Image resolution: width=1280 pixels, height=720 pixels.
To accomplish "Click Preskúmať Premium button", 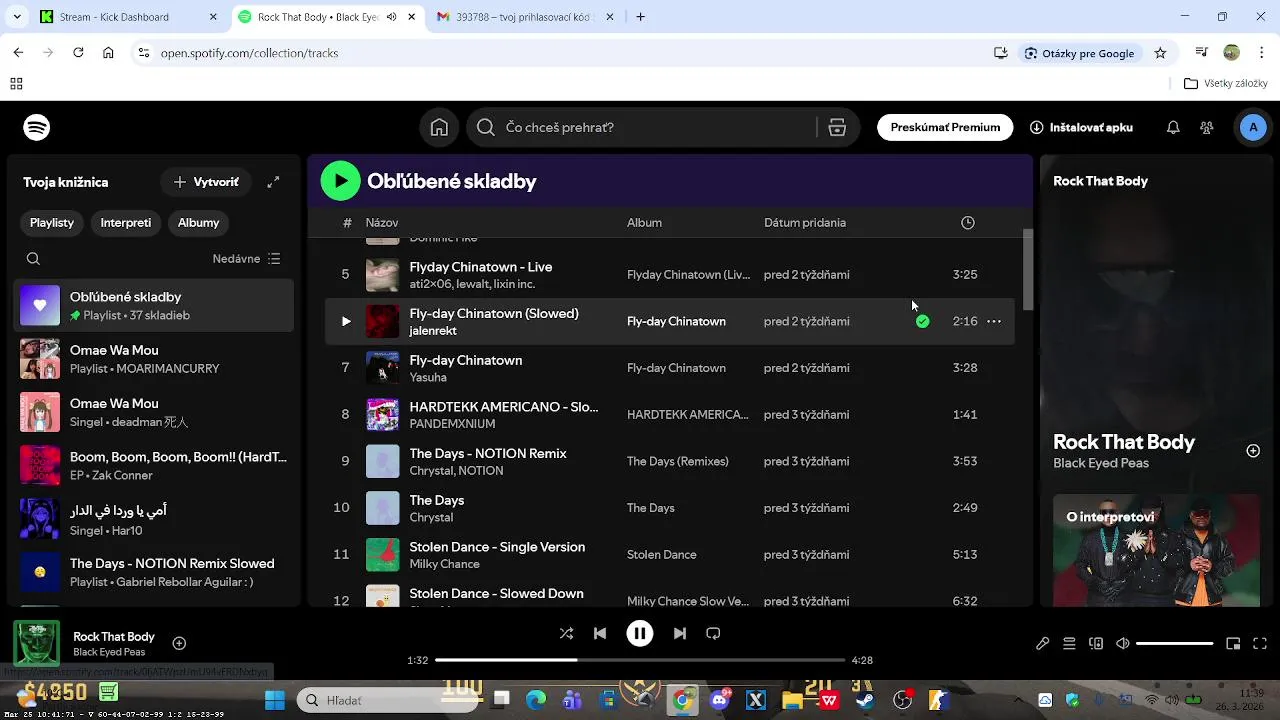I will point(945,127).
